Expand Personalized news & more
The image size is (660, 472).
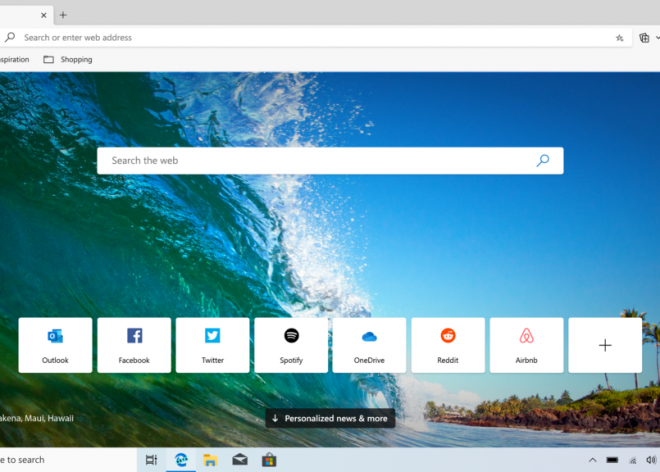click(x=330, y=418)
